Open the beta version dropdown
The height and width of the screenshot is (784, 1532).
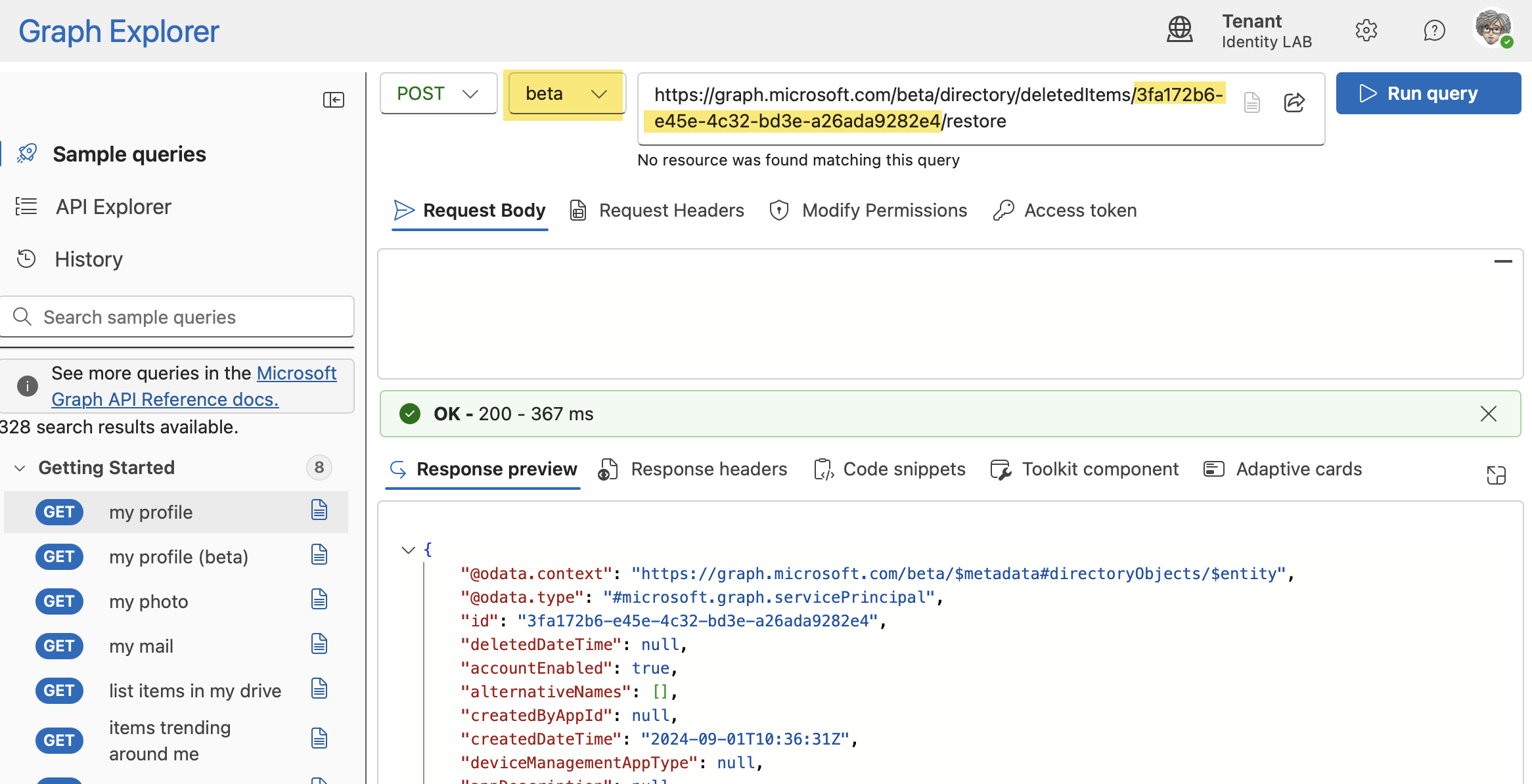point(566,94)
